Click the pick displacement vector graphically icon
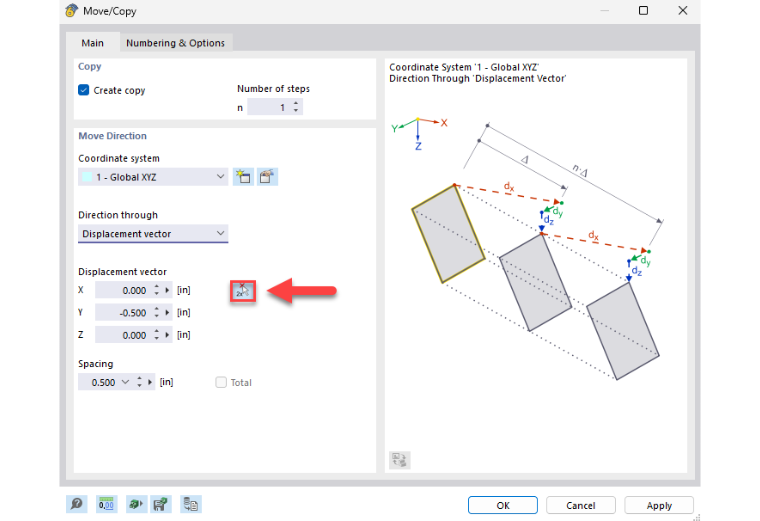Viewport: 760px width, 521px height. point(243,291)
